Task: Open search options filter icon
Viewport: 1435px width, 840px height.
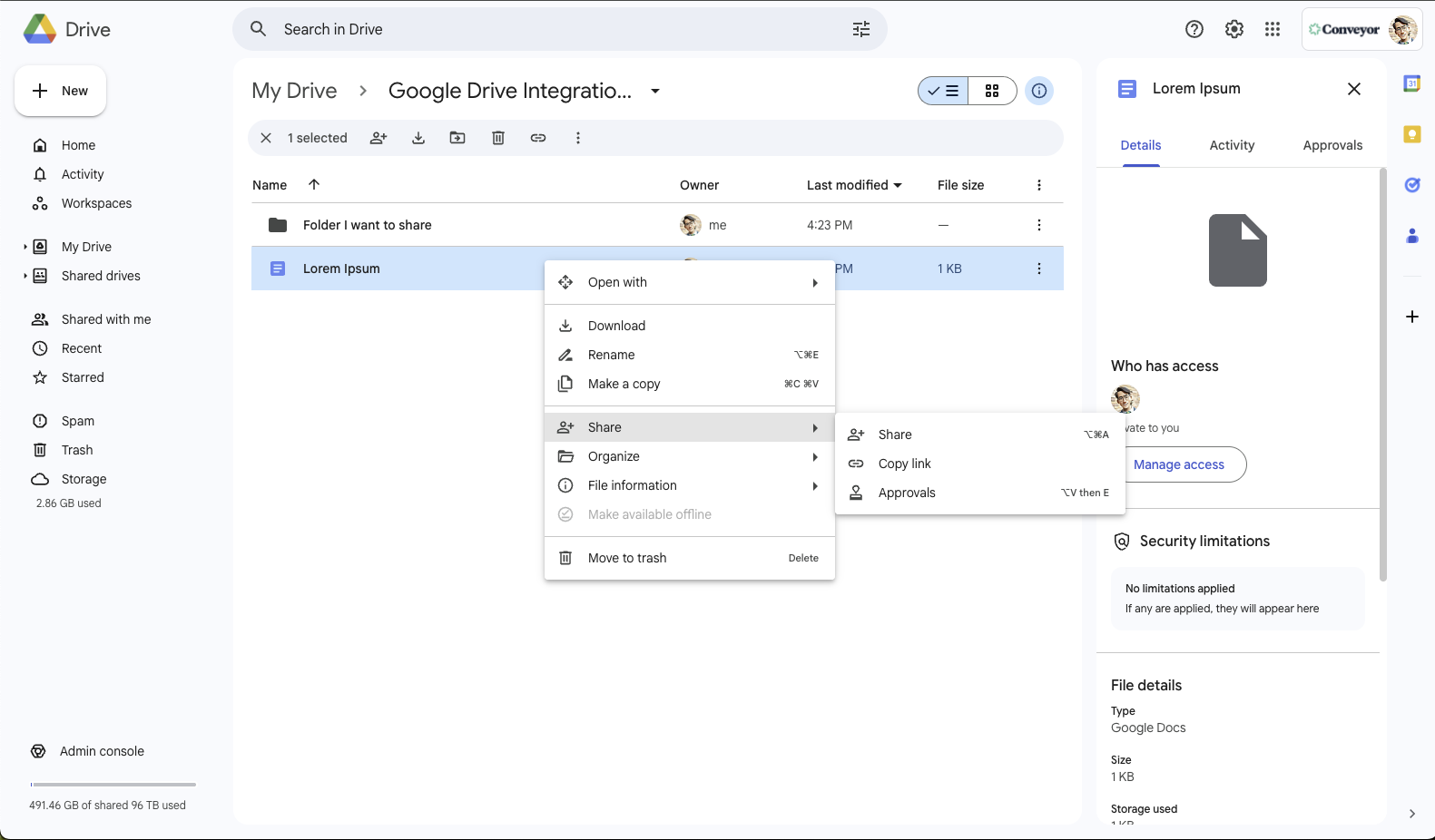Action: 861,29
